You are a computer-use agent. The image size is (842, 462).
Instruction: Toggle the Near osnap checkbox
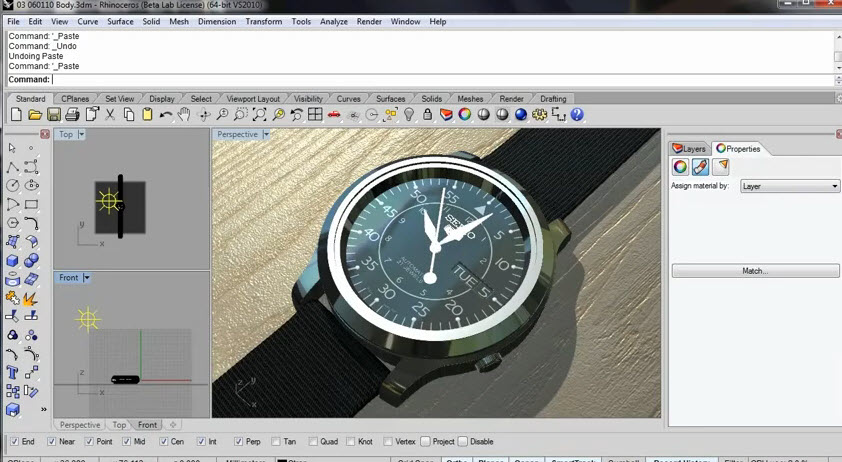click(52, 442)
